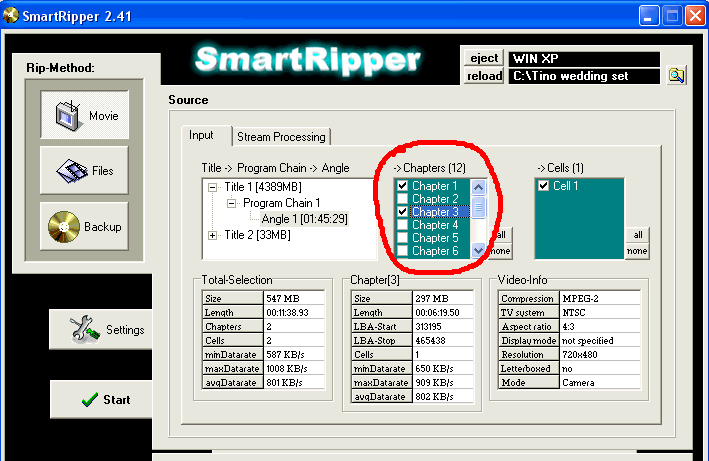This screenshot has height=461, width=709.
Task: Deselect cells with none button
Action: 638,251
